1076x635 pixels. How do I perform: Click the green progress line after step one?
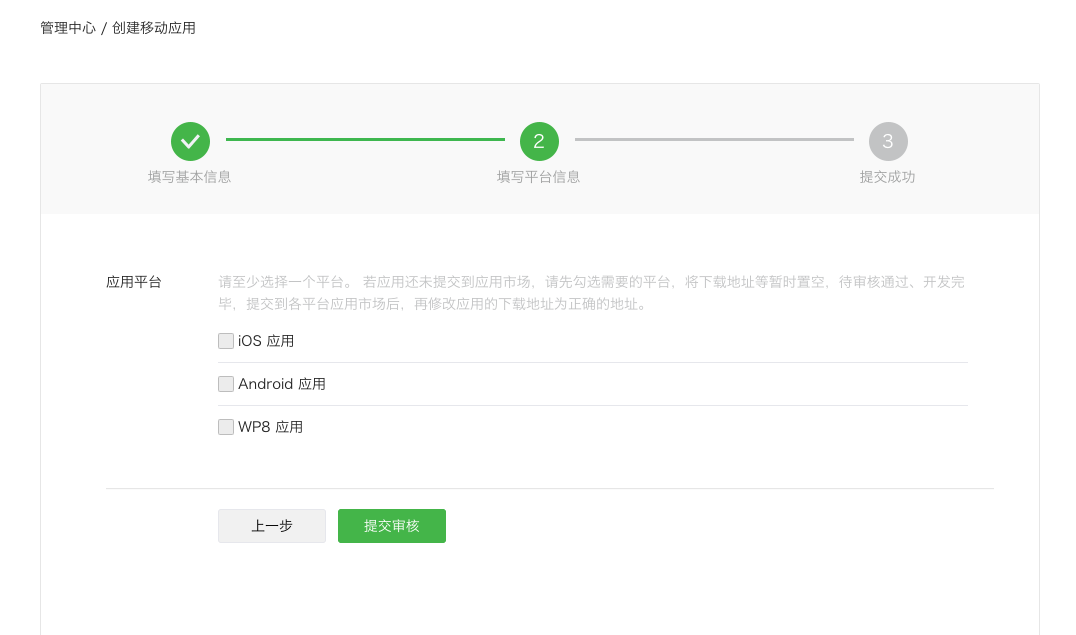coord(365,140)
